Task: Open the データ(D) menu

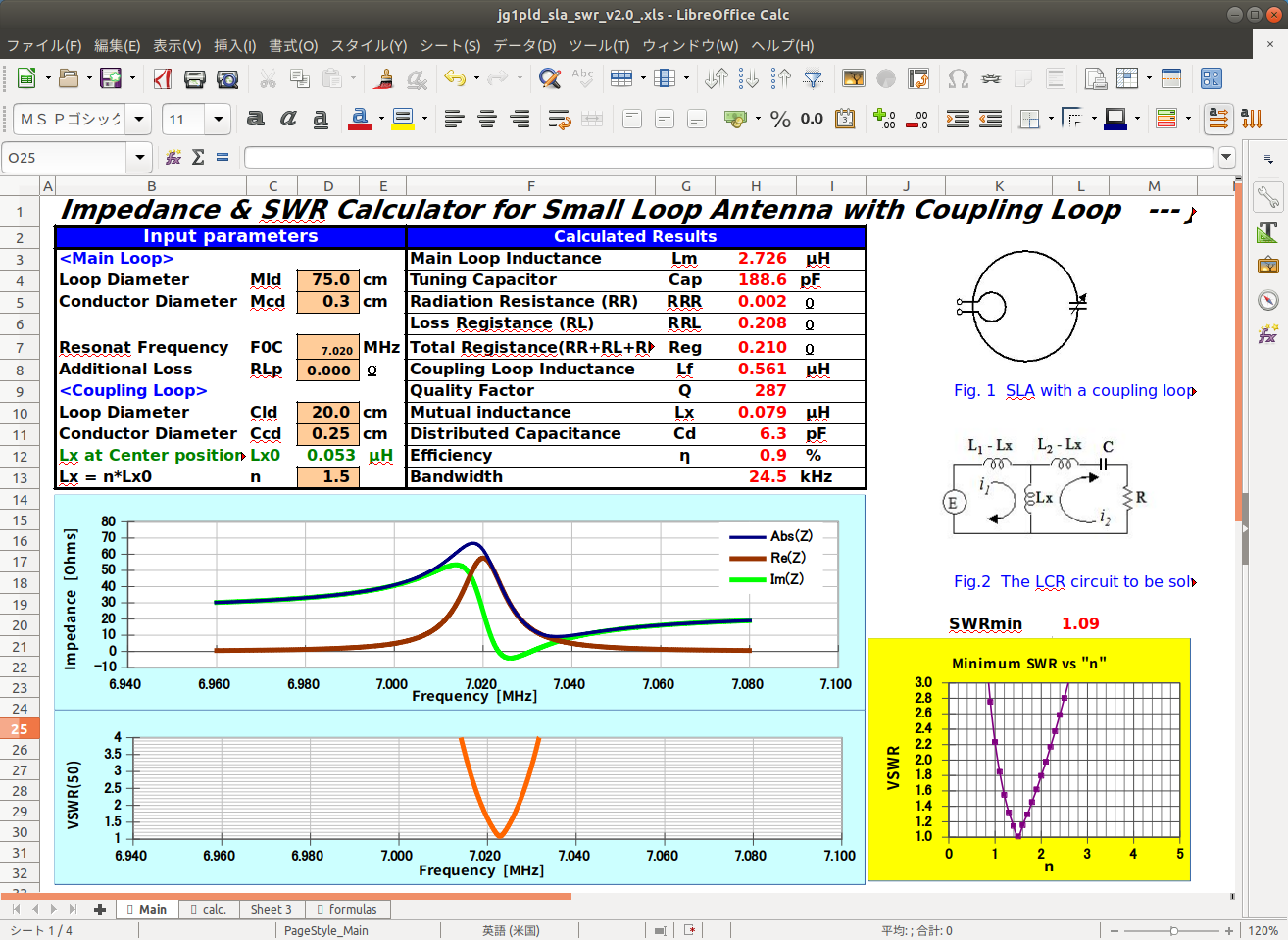Action: coord(524,45)
